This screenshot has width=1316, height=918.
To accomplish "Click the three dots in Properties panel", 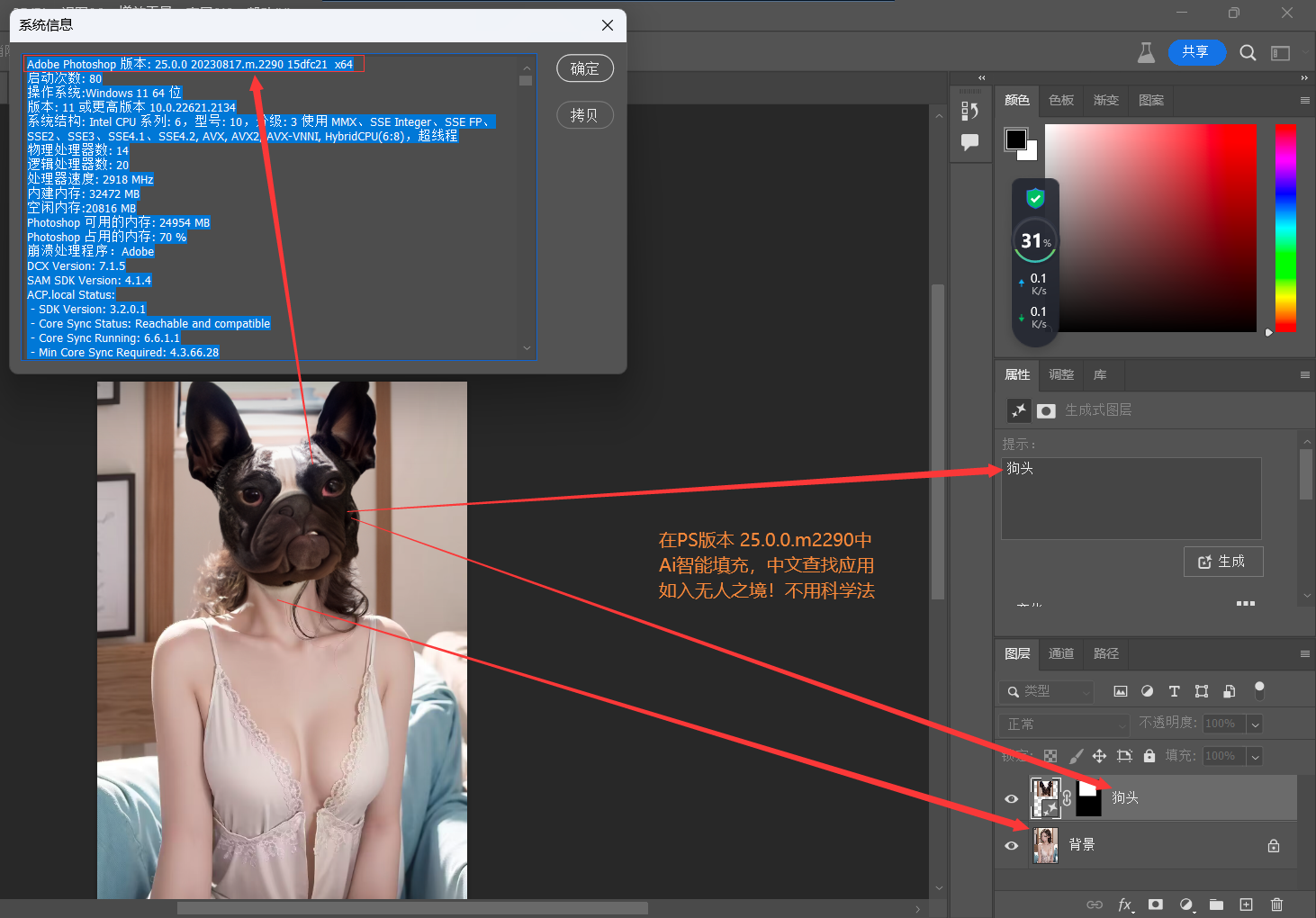I will point(1246,603).
